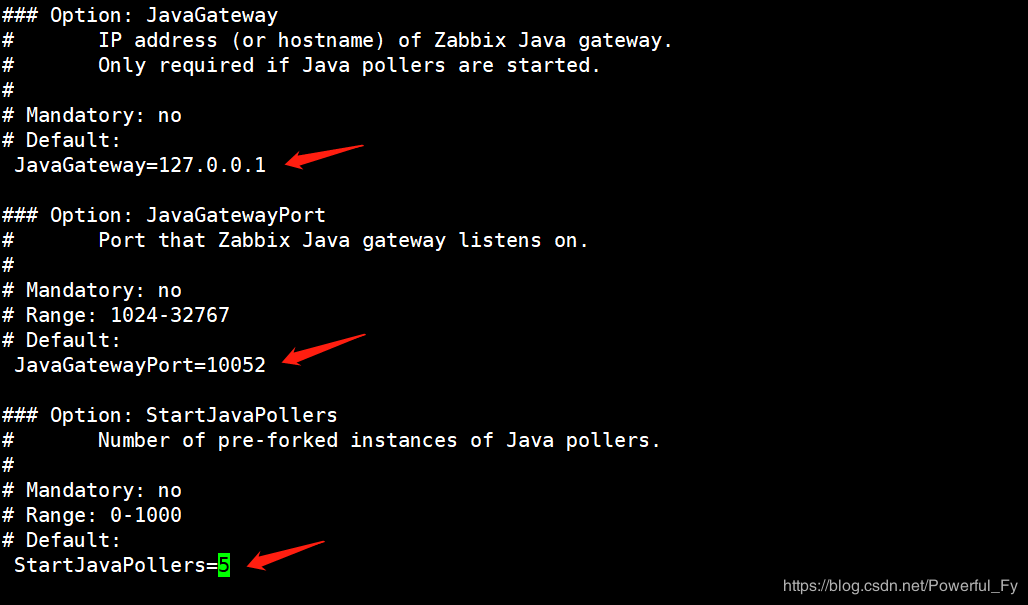
Task: Click the red arrow beside JavaGatewayPort value
Action: [x=324, y=349]
